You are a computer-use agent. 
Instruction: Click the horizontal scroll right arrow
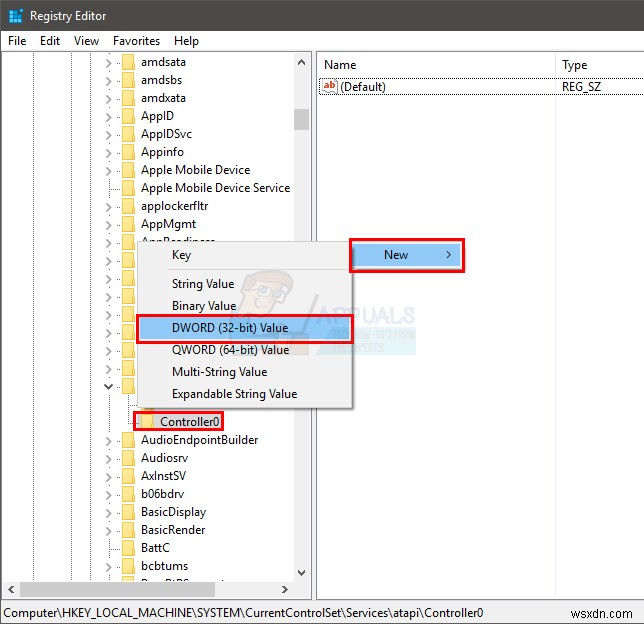[x=285, y=589]
